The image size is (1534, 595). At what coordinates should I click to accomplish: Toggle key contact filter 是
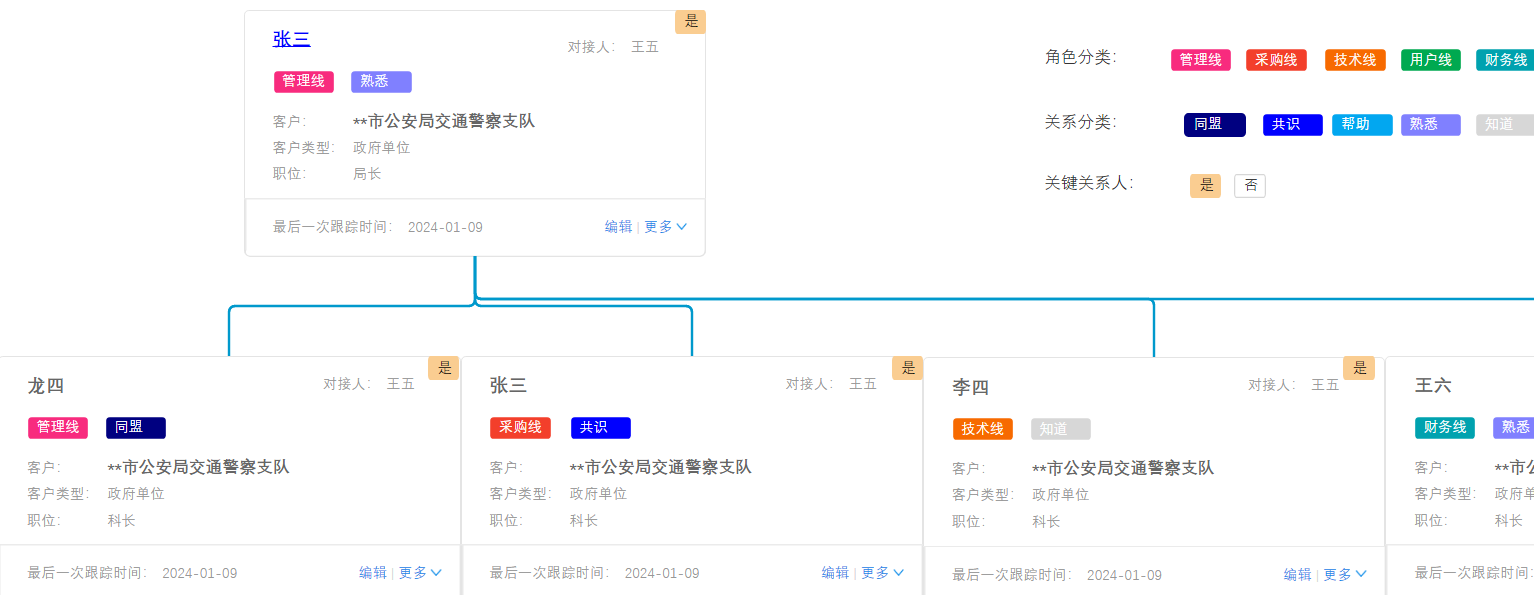click(1205, 185)
